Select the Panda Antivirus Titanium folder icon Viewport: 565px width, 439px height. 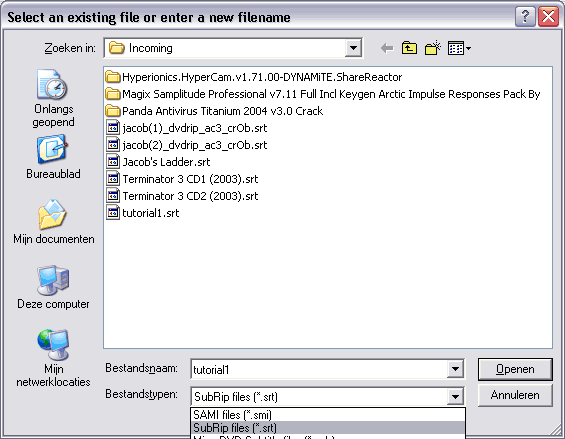coord(113,111)
